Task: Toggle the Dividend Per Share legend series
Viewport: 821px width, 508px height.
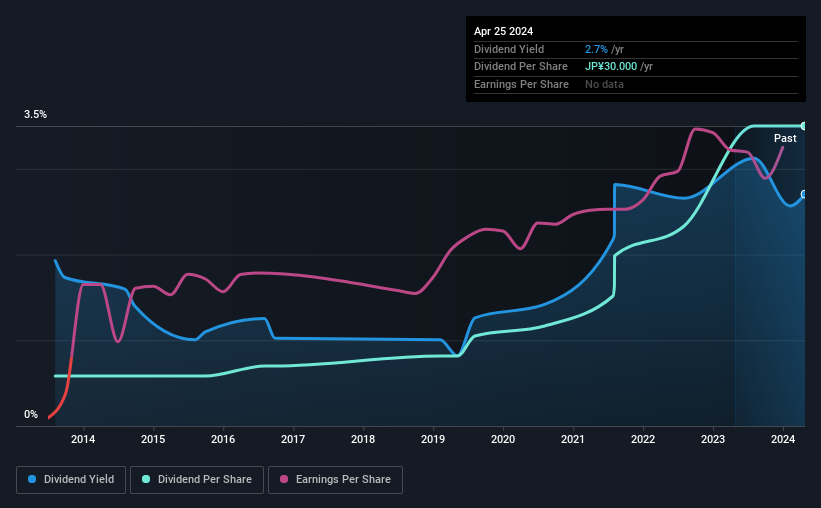Action: pos(197,480)
